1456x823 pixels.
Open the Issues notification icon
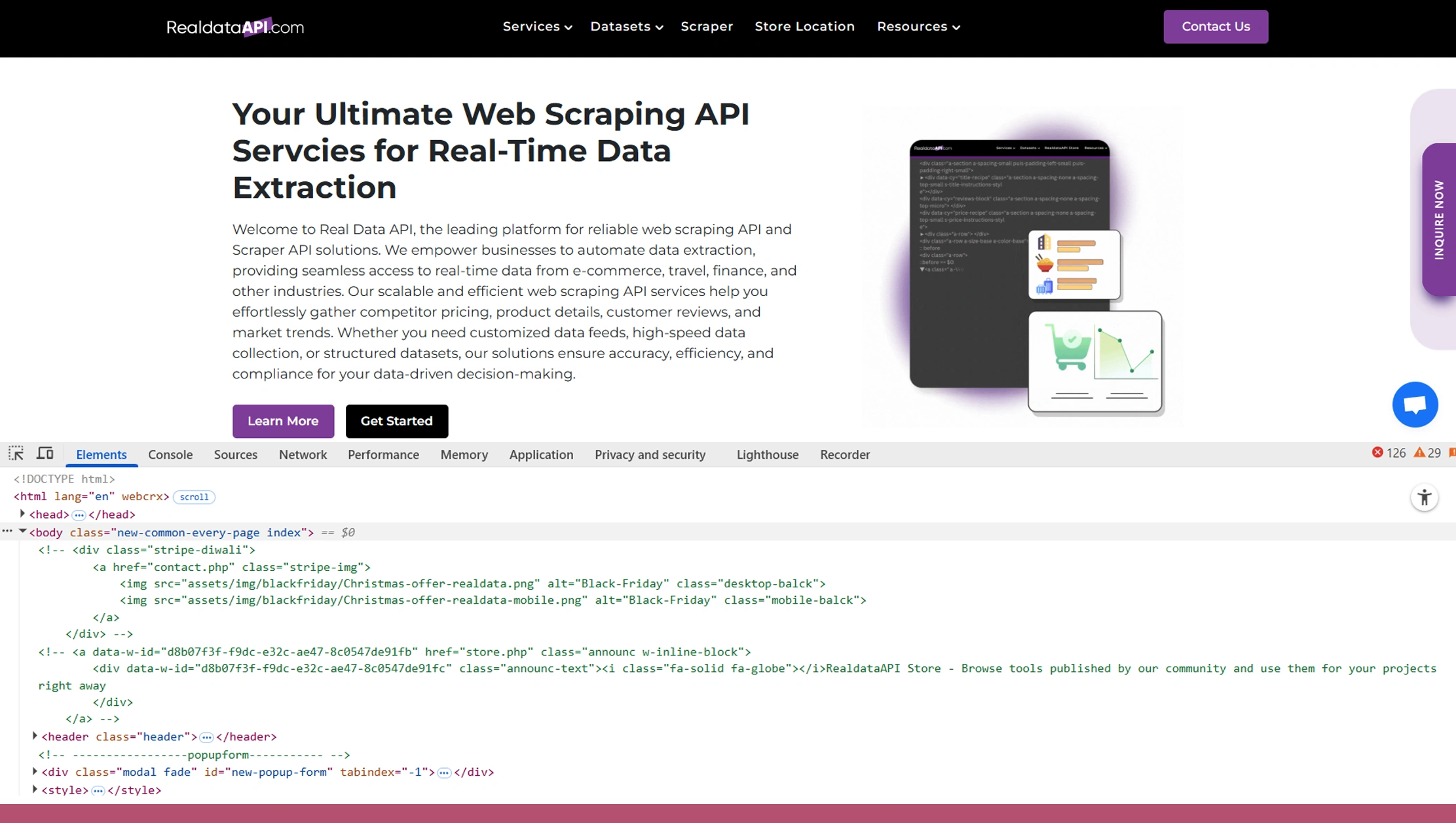click(x=1452, y=452)
